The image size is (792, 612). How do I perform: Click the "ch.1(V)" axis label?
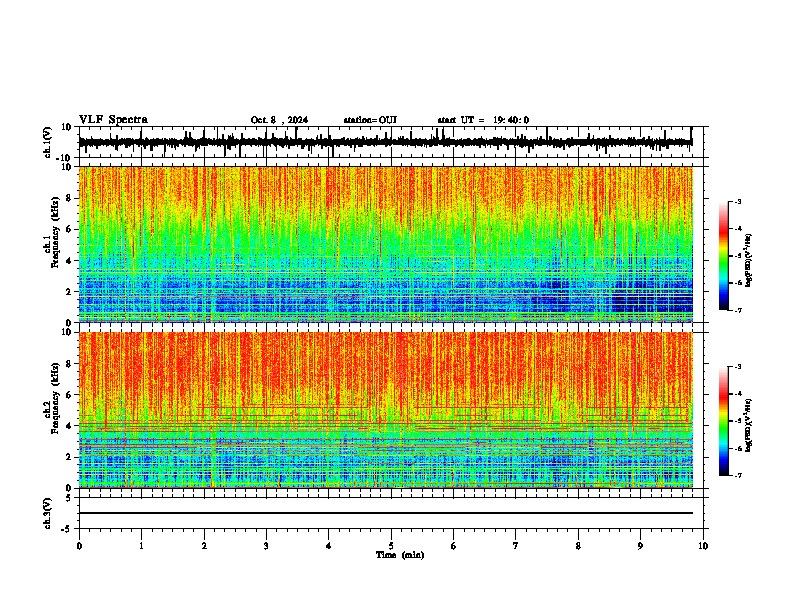(48, 142)
